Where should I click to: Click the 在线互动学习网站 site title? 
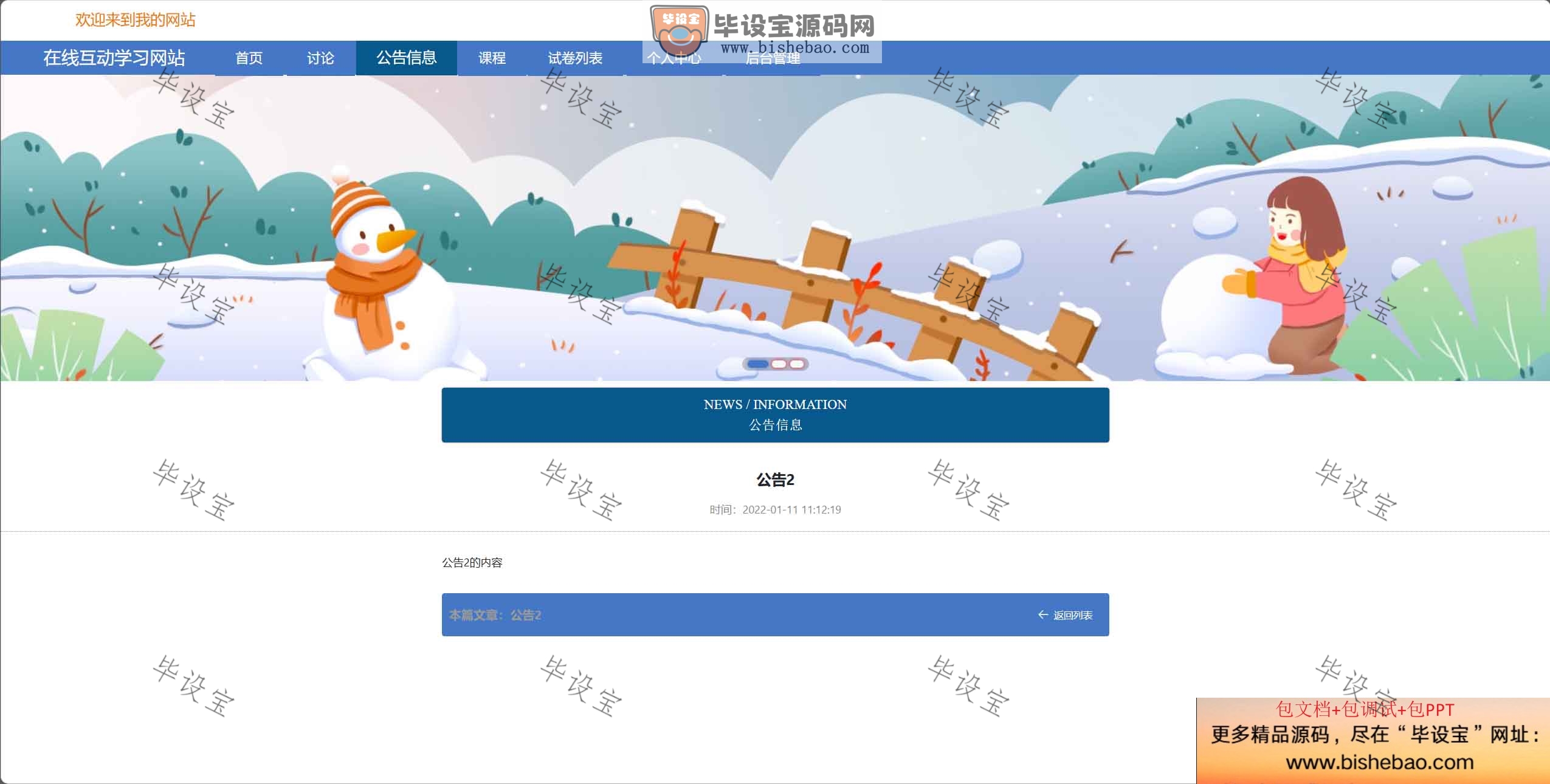pyautogui.click(x=114, y=58)
